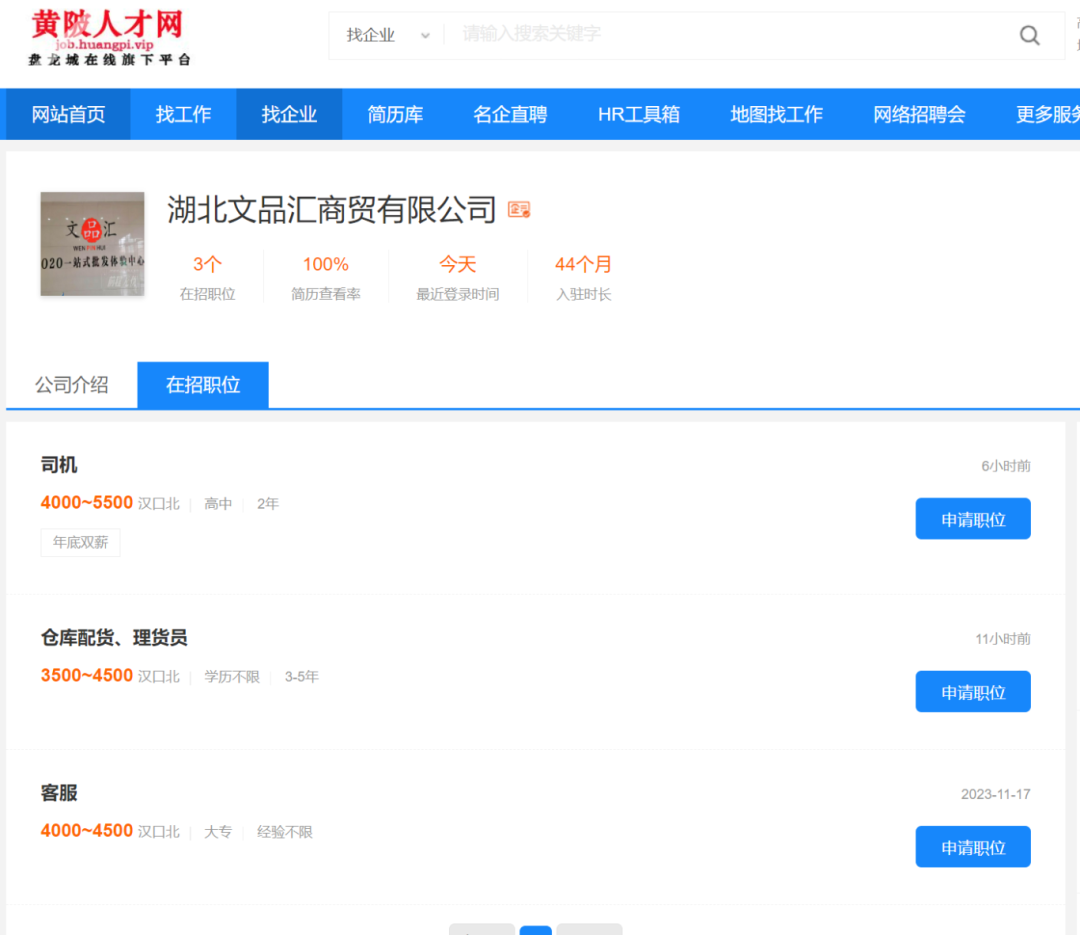Switch to 公司介绍 tab
Viewport: 1080px width, 935px height.
click(72, 385)
